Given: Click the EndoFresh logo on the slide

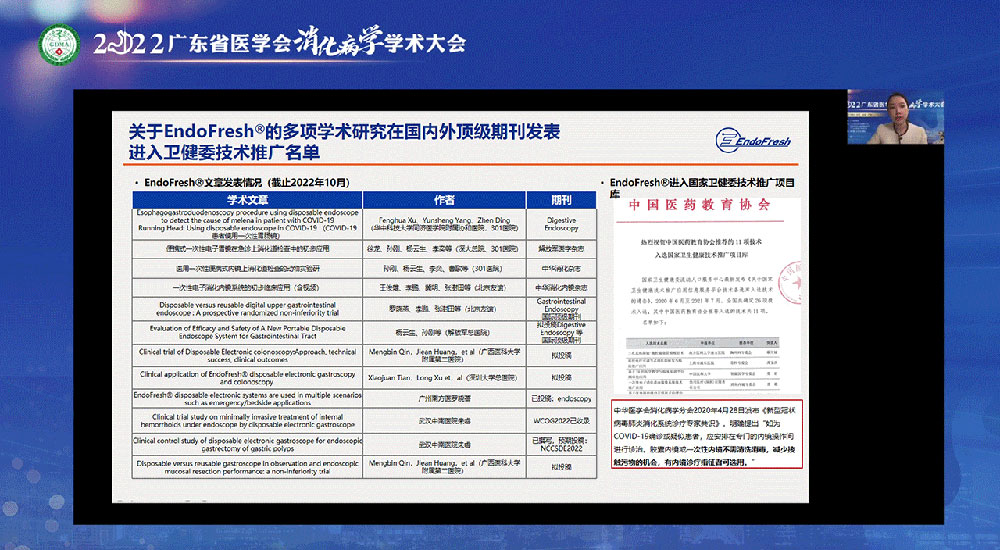Looking at the screenshot, I should [753, 140].
